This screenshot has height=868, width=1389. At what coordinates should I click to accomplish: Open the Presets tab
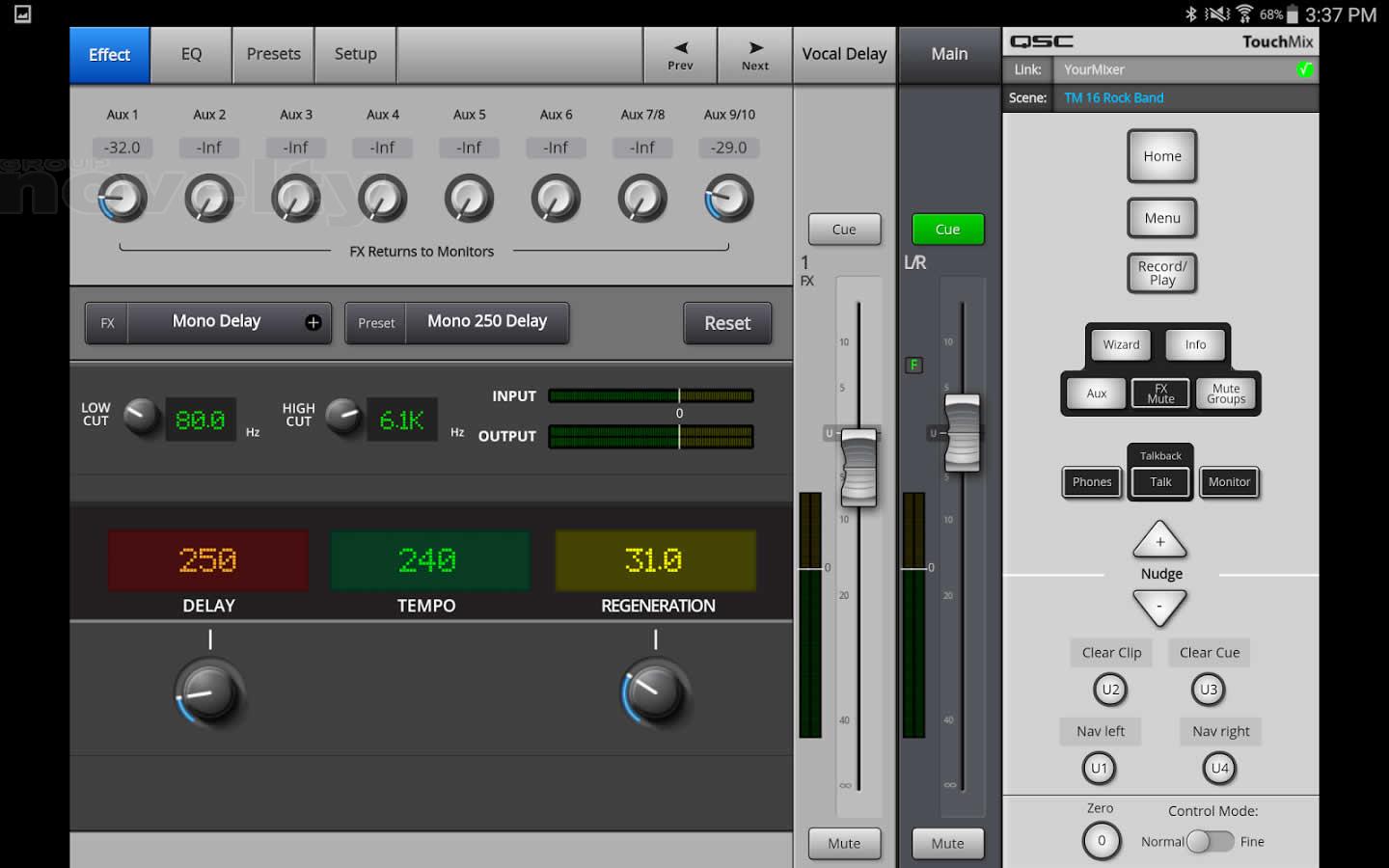[273, 55]
